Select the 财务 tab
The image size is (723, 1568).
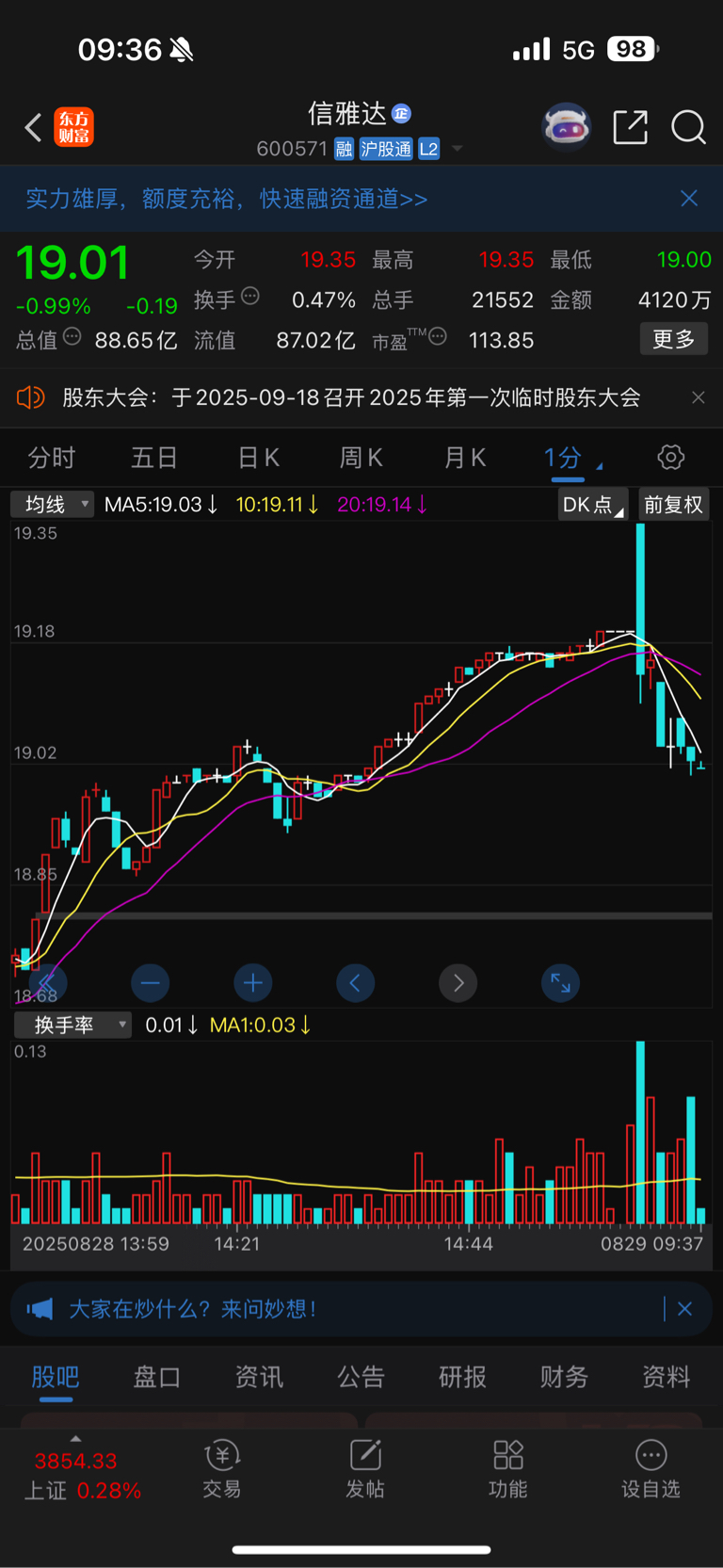[565, 1377]
